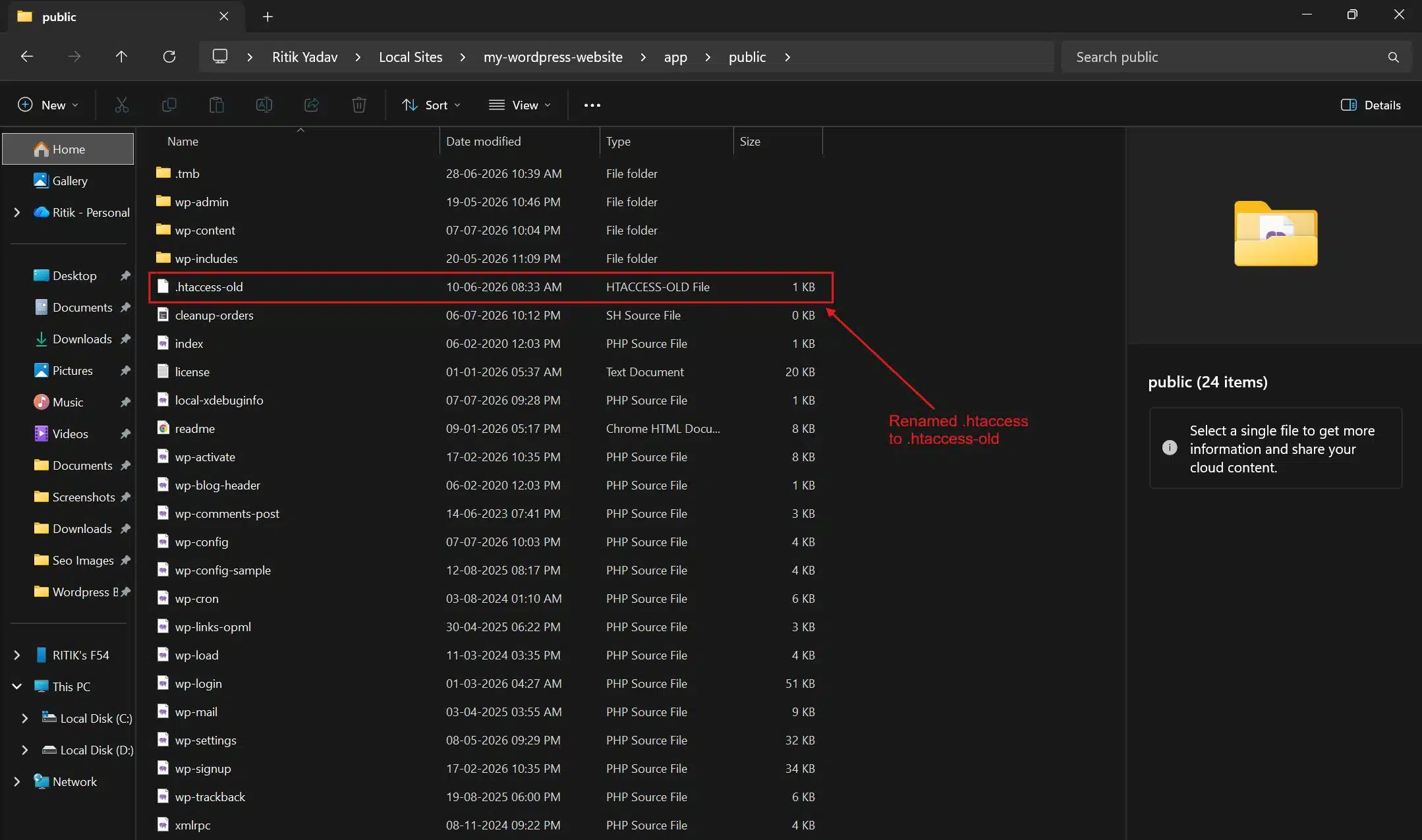1422x840 pixels.
Task: Navigate to Local Sites breadcrumb
Action: 411,57
